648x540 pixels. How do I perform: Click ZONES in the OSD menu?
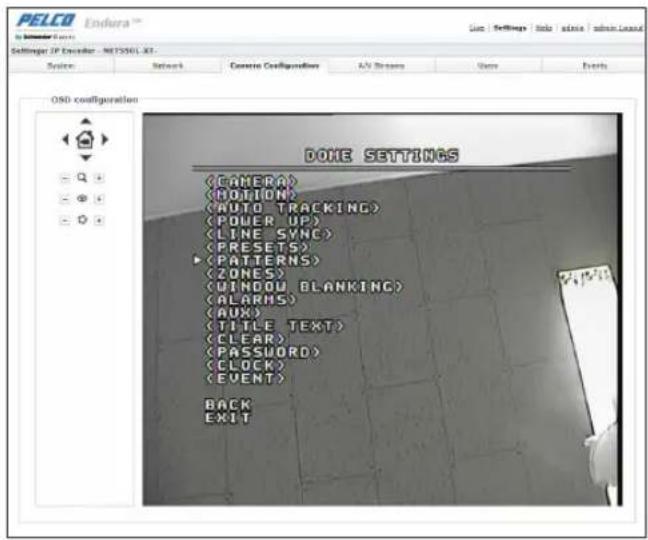tap(245, 274)
